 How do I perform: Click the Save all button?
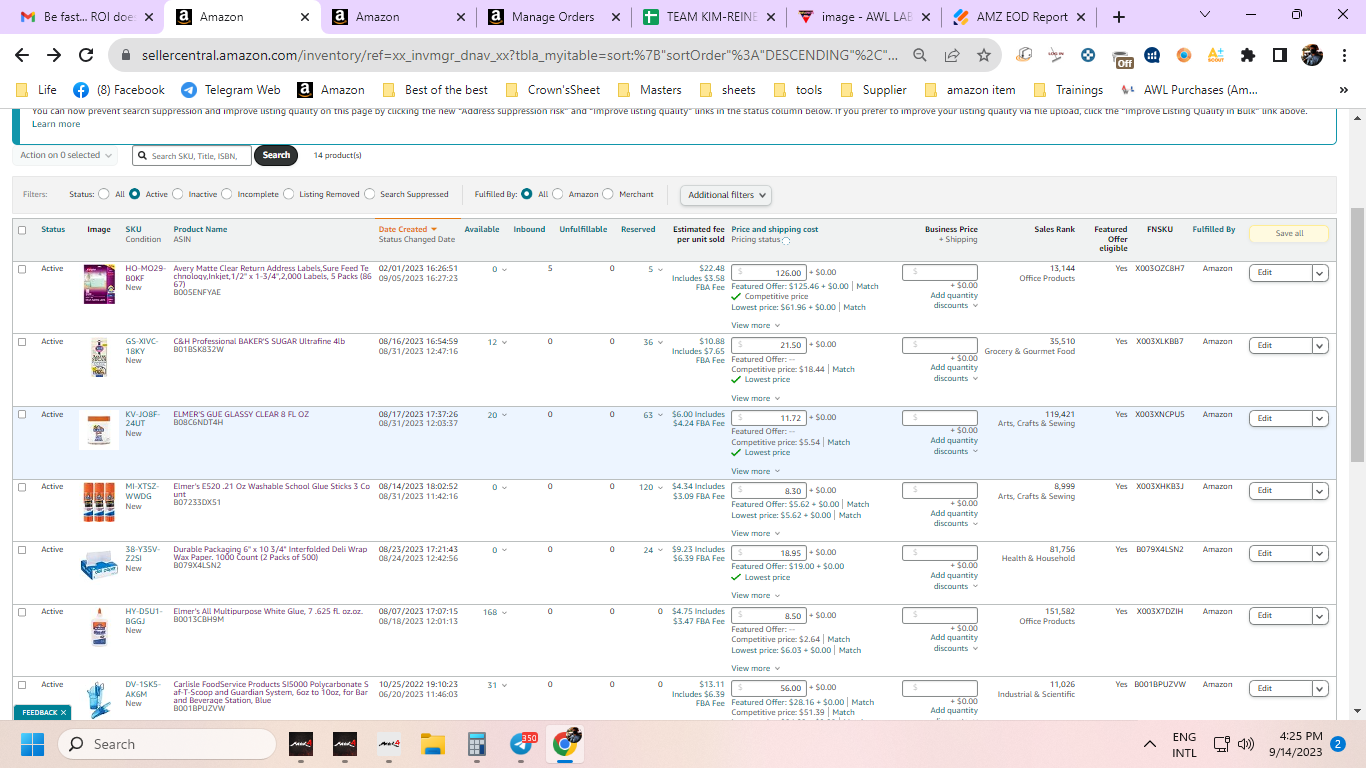[x=1289, y=233]
